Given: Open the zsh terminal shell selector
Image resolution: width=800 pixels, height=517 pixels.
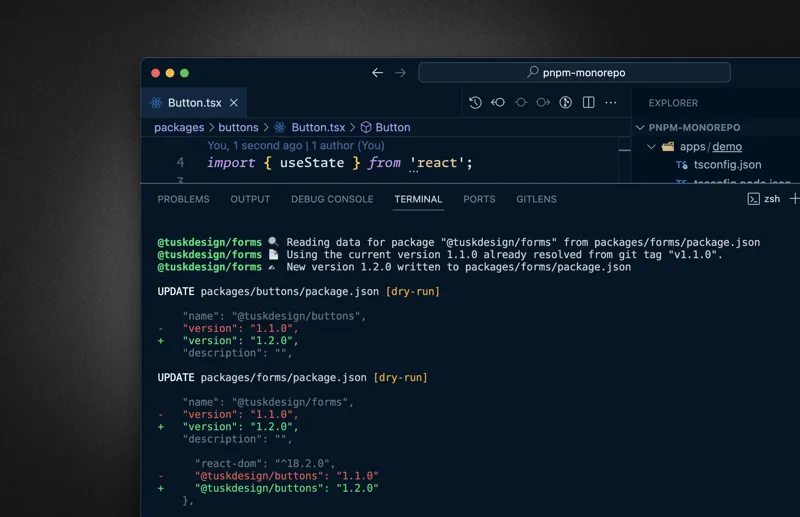Looking at the screenshot, I should click(x=764, y=199).
